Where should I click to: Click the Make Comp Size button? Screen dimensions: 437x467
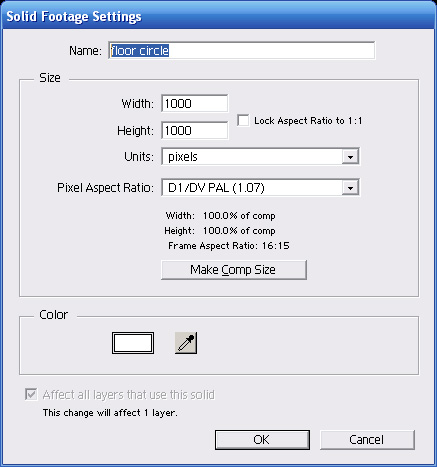(x=234, y=270)
